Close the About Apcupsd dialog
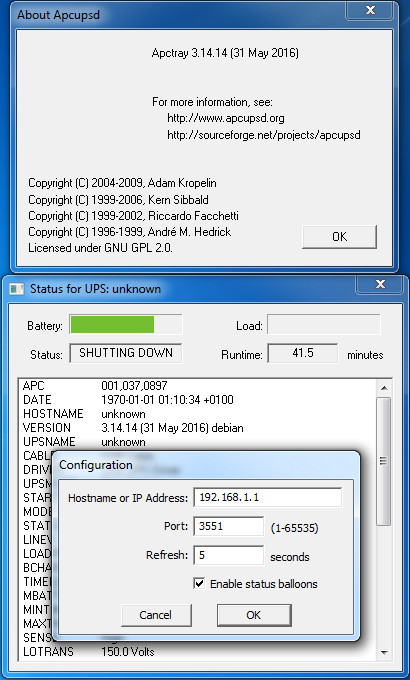The image size is (410, 680). [x=370, y=10]
